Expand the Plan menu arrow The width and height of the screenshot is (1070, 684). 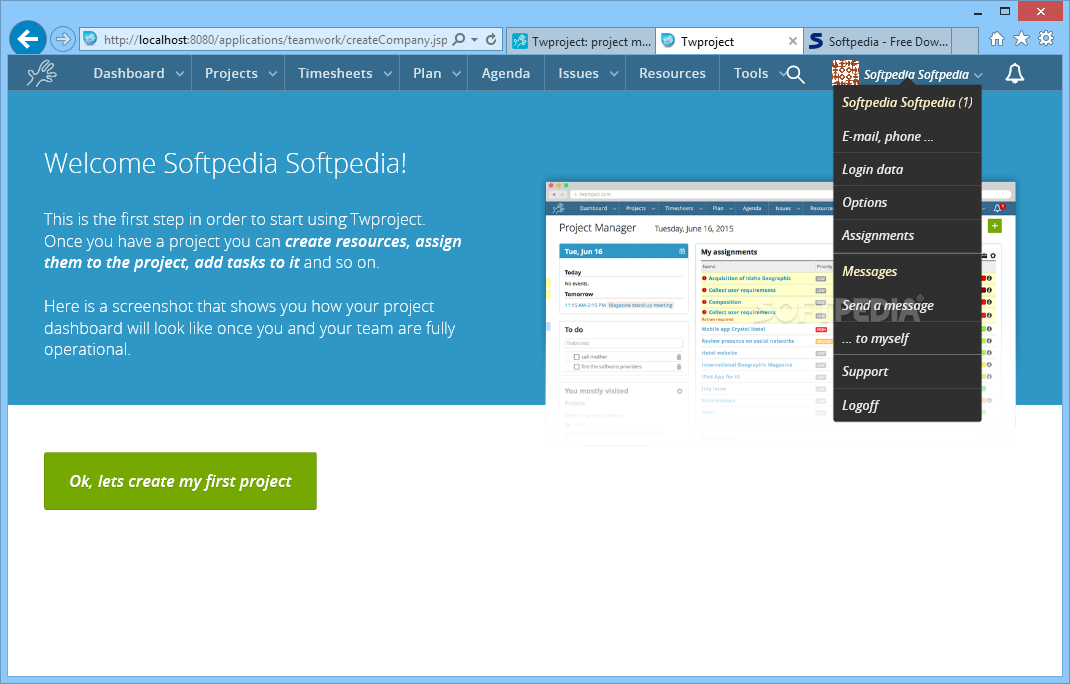pos(457,74)
